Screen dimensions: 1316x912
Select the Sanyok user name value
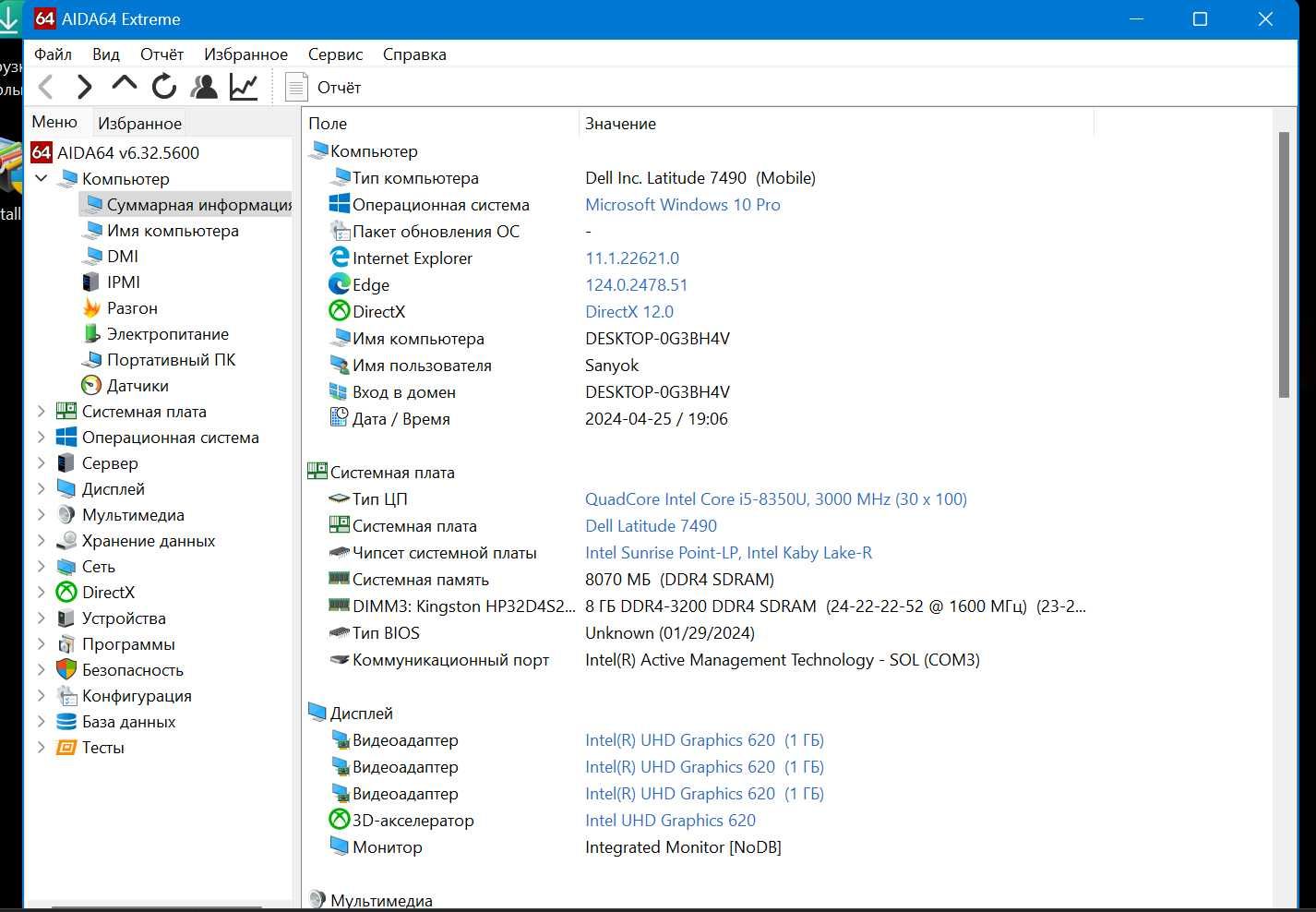(x=612, y=365)
